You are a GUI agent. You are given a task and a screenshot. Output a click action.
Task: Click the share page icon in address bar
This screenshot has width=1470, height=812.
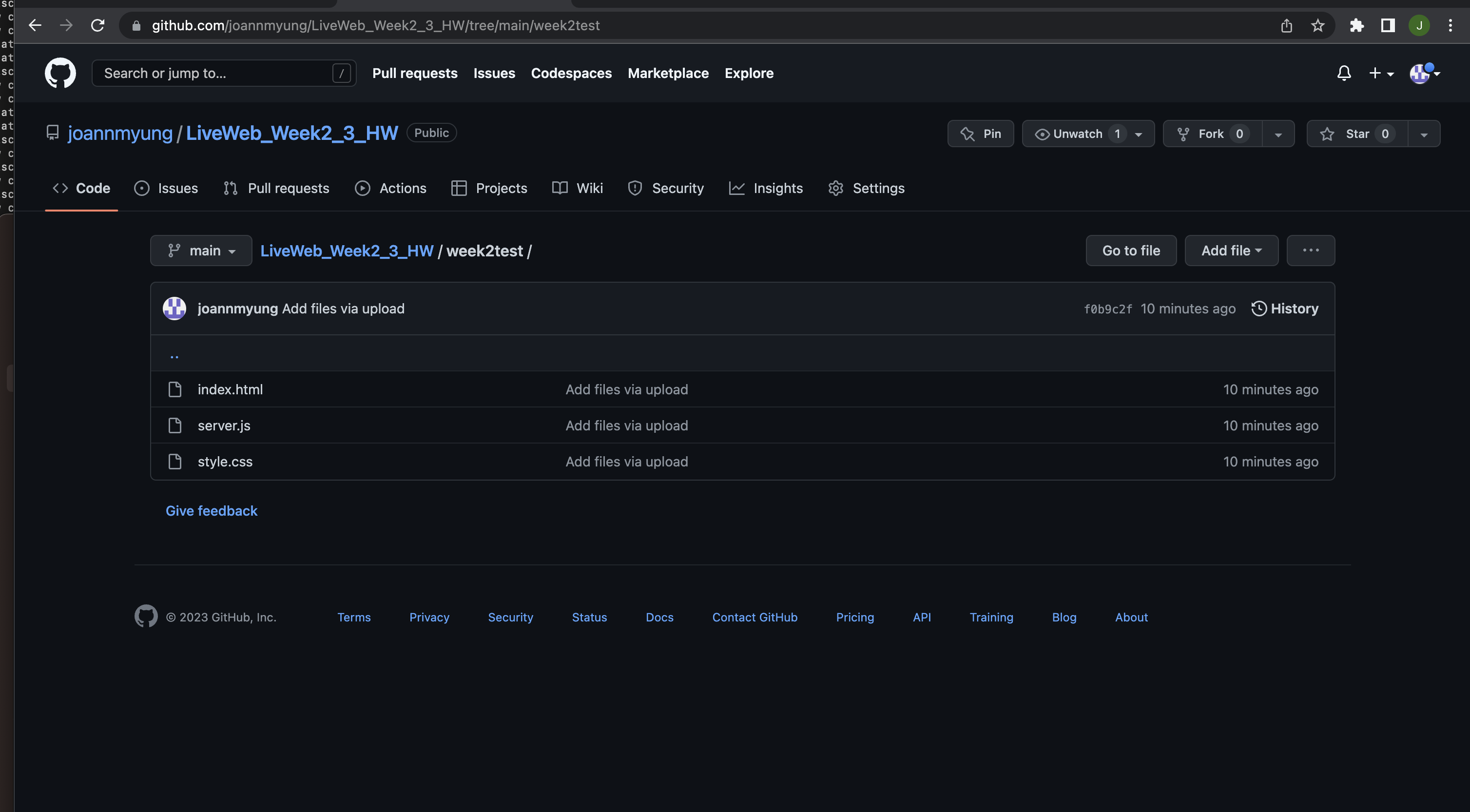(1286, 26)
